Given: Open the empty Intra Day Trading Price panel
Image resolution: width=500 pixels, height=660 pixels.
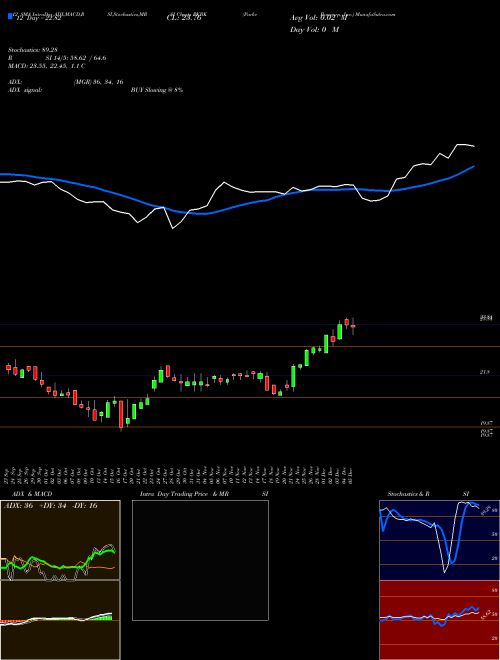Looking at the screenshot, I should 200,560.
